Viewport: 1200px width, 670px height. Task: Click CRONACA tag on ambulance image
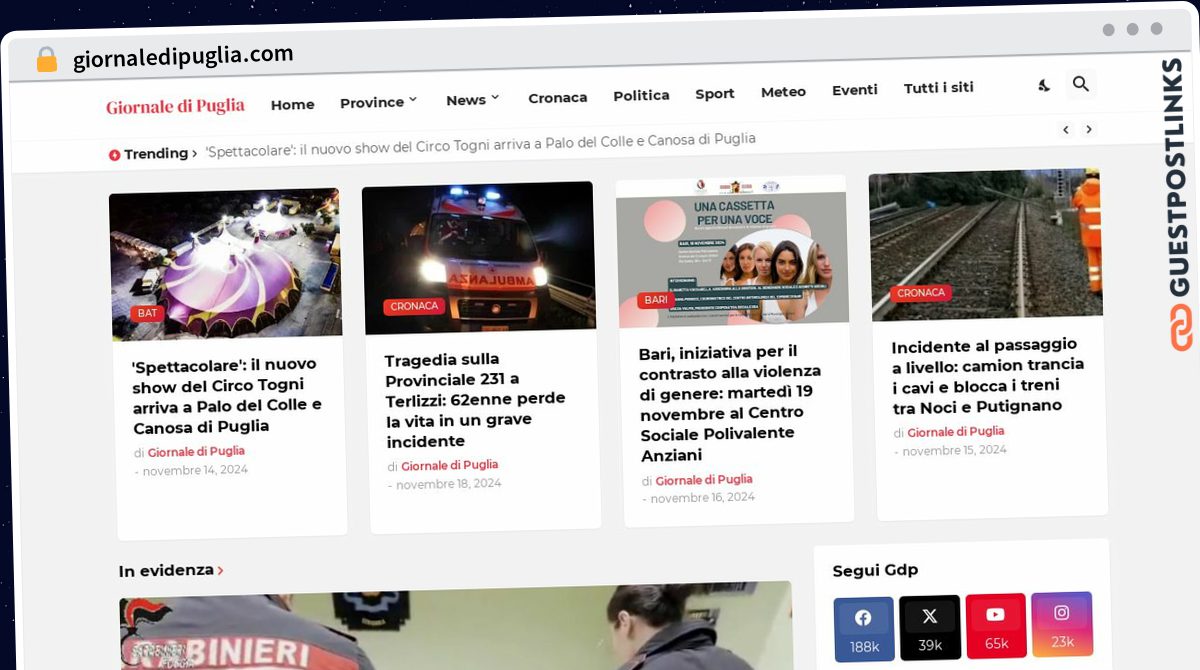click(414, 306)
